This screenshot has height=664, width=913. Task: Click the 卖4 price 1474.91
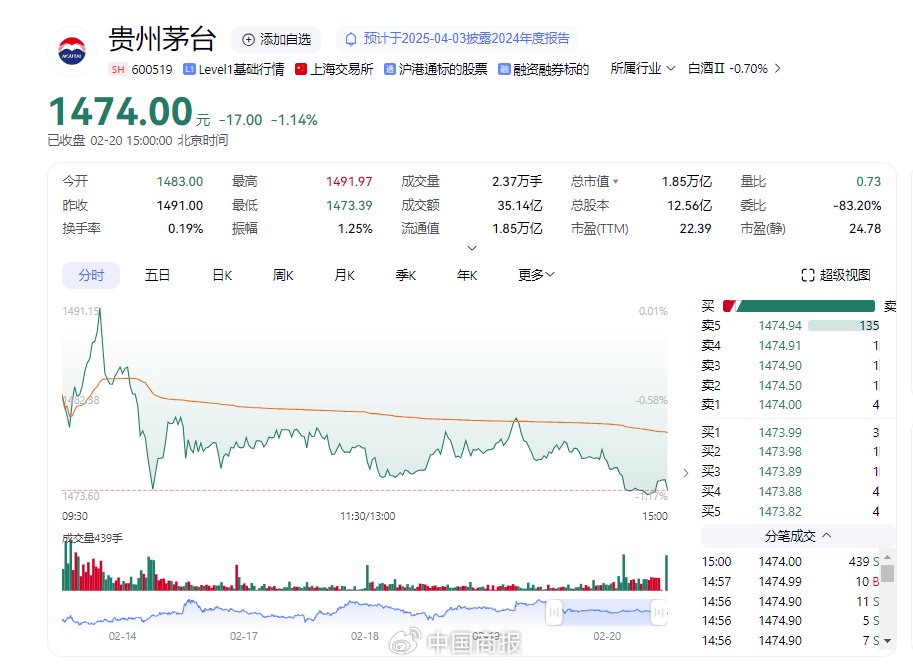(780, 345)
